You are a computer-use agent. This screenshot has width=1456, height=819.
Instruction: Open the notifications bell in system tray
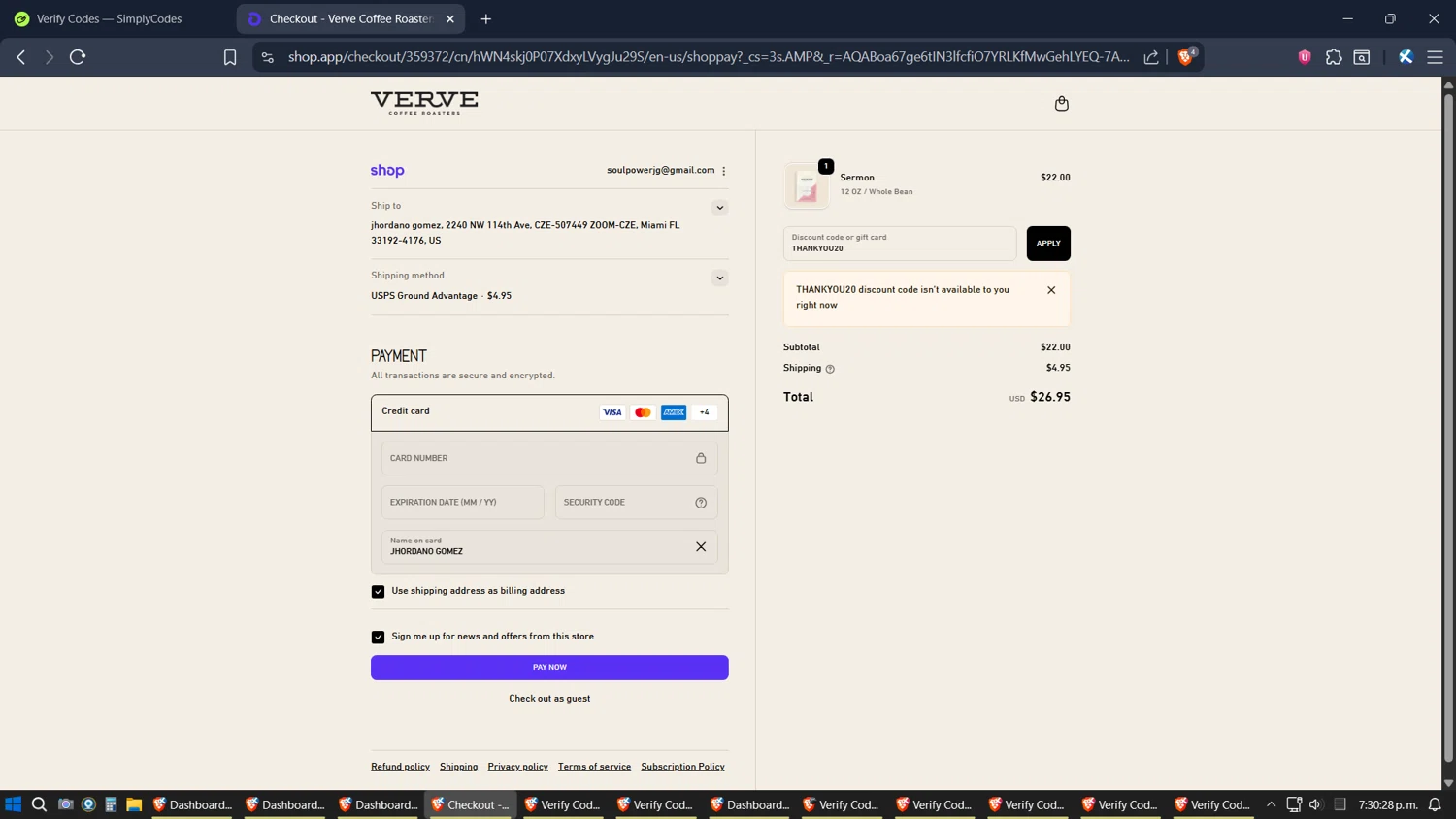click(x=1435, y=804)
